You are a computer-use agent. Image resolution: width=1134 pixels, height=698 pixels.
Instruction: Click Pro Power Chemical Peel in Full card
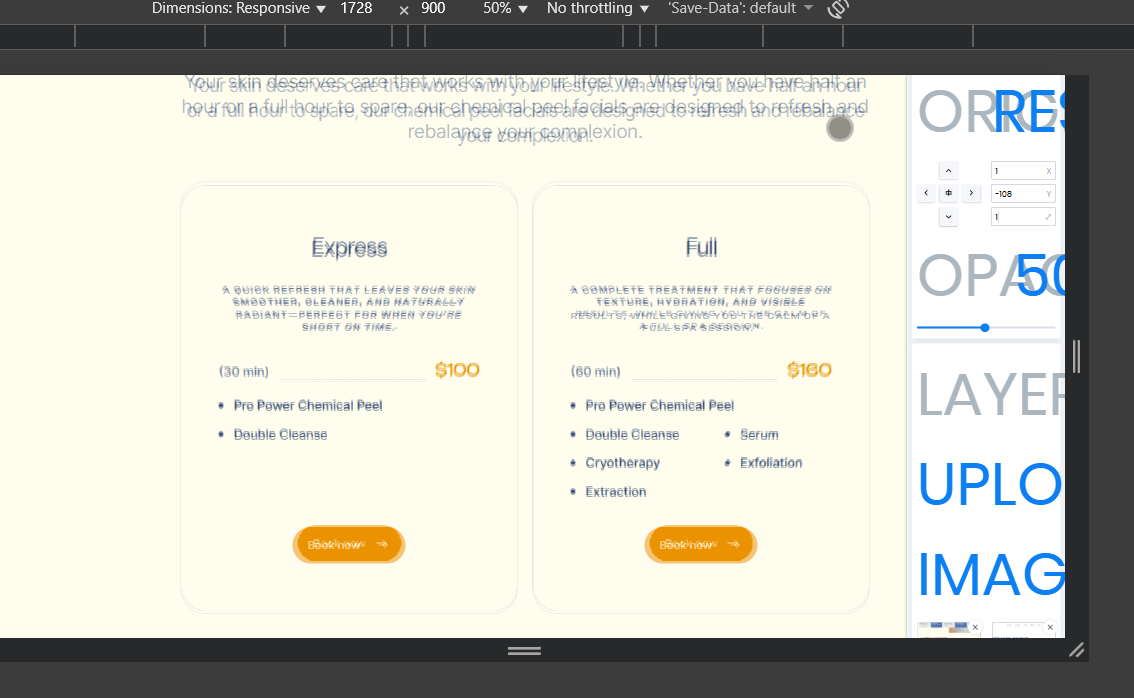click(660, 406)
